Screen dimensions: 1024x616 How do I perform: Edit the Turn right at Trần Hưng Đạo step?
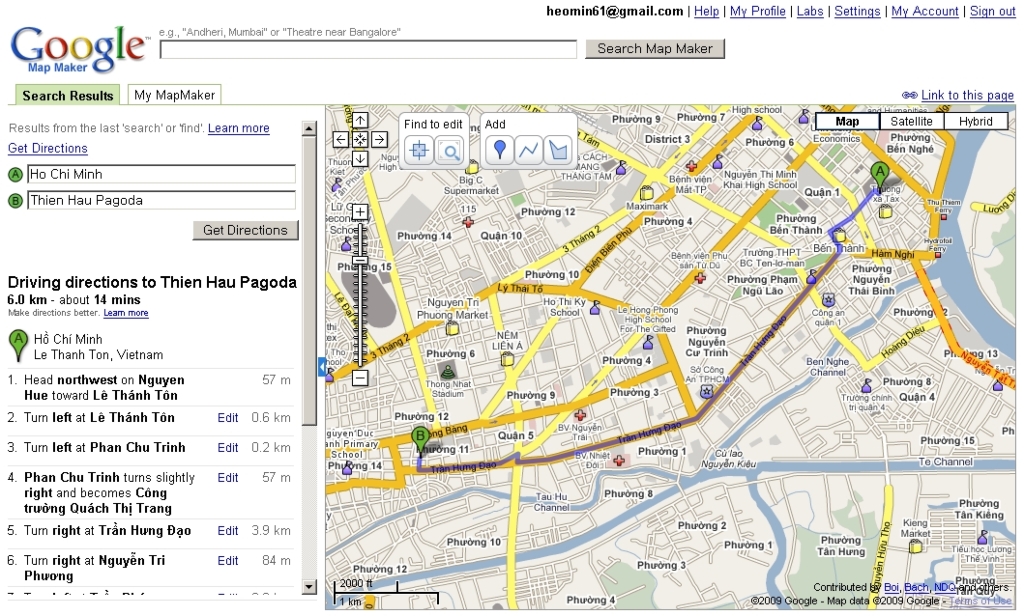(227, 530)
